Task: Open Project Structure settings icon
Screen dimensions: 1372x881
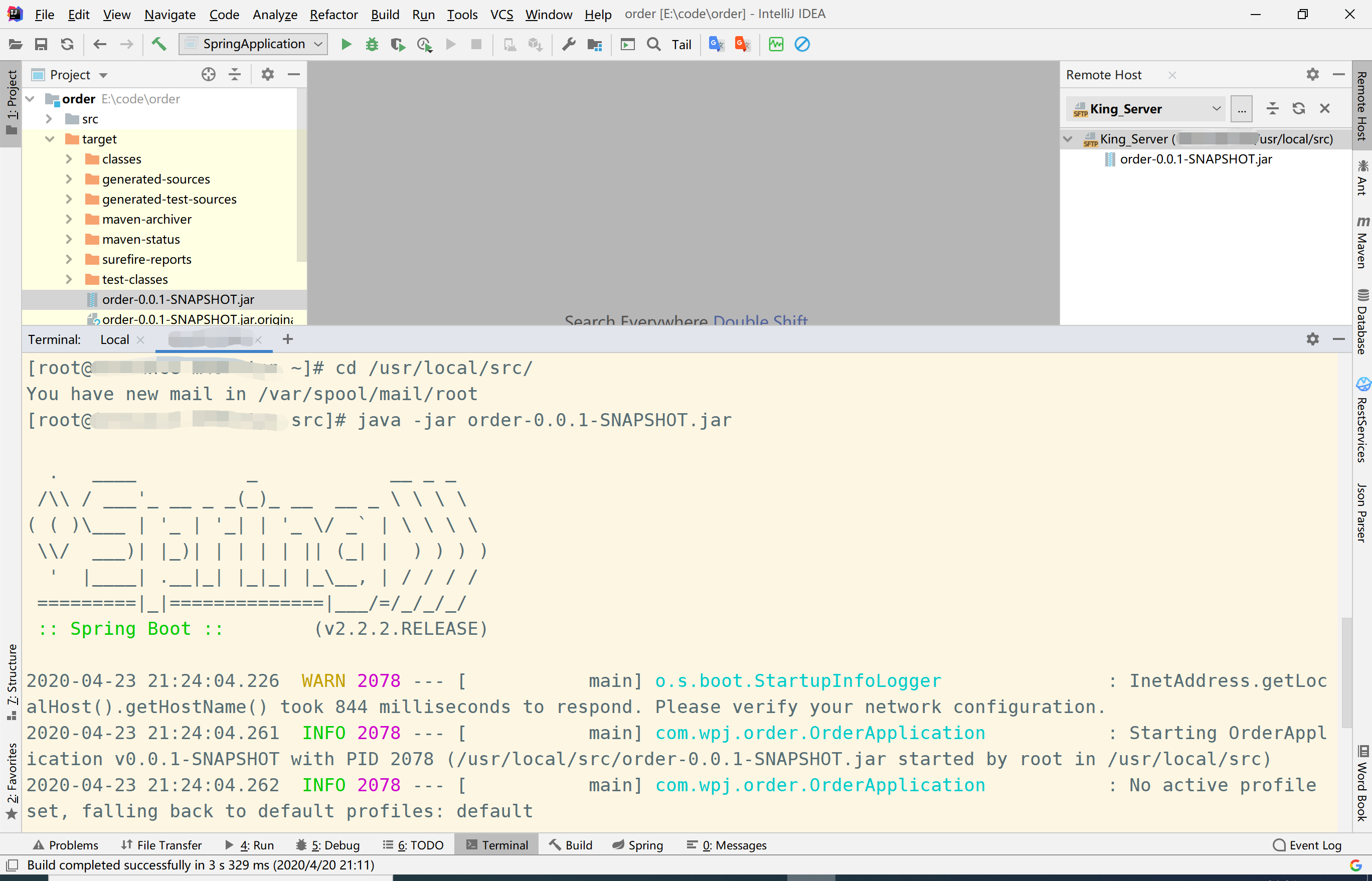Action: click(x=594, y=44)
